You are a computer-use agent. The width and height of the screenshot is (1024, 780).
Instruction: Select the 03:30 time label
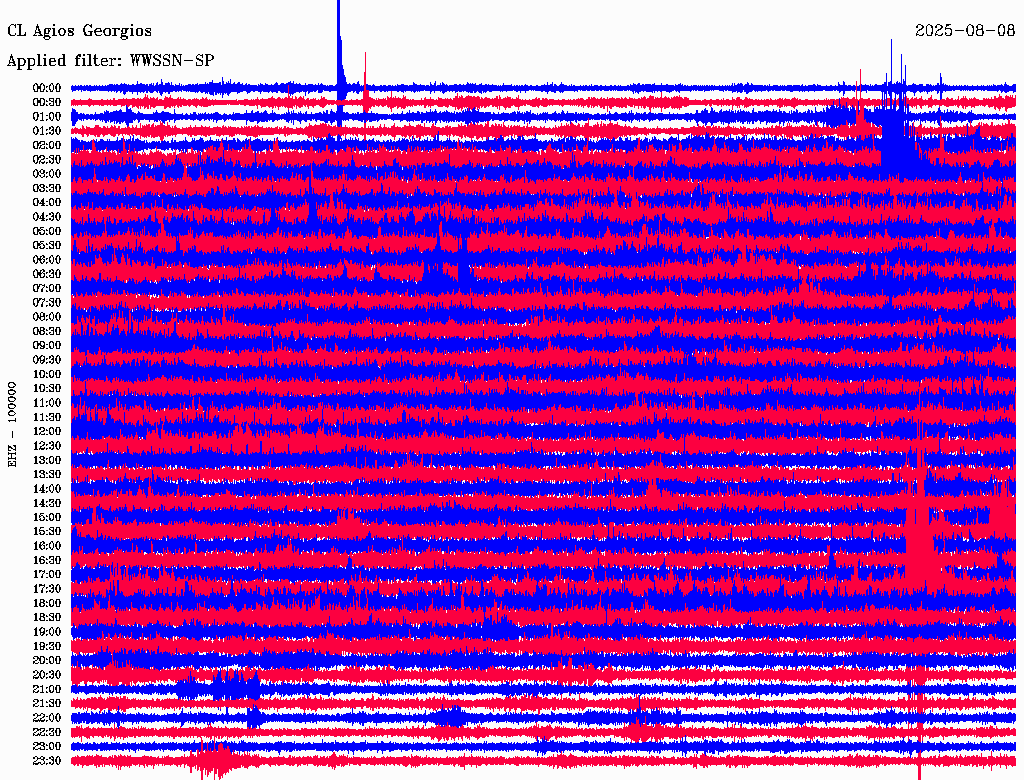pyautogui.click(x=47, y=188)
